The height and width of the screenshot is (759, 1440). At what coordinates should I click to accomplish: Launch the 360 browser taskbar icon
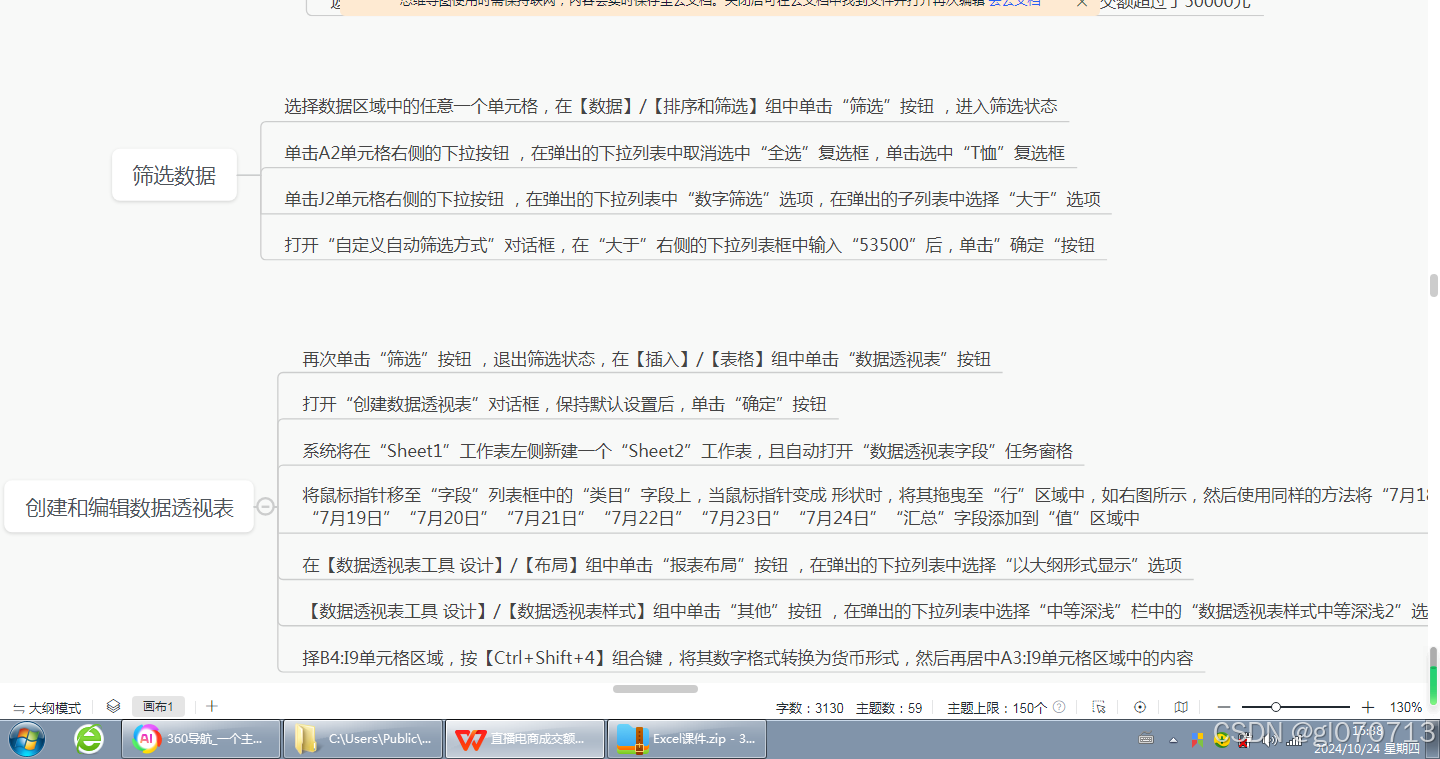(x=89, y=739)
